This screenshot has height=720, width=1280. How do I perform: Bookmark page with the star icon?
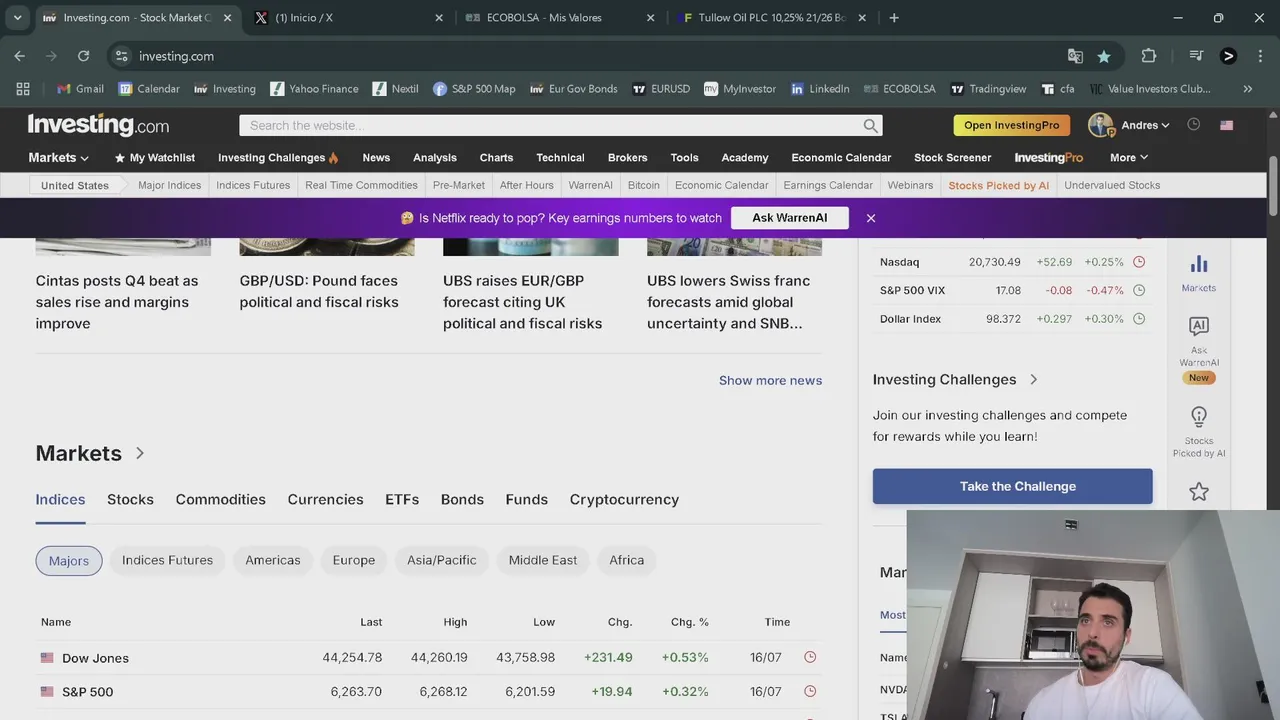[x=1104, y=56]
